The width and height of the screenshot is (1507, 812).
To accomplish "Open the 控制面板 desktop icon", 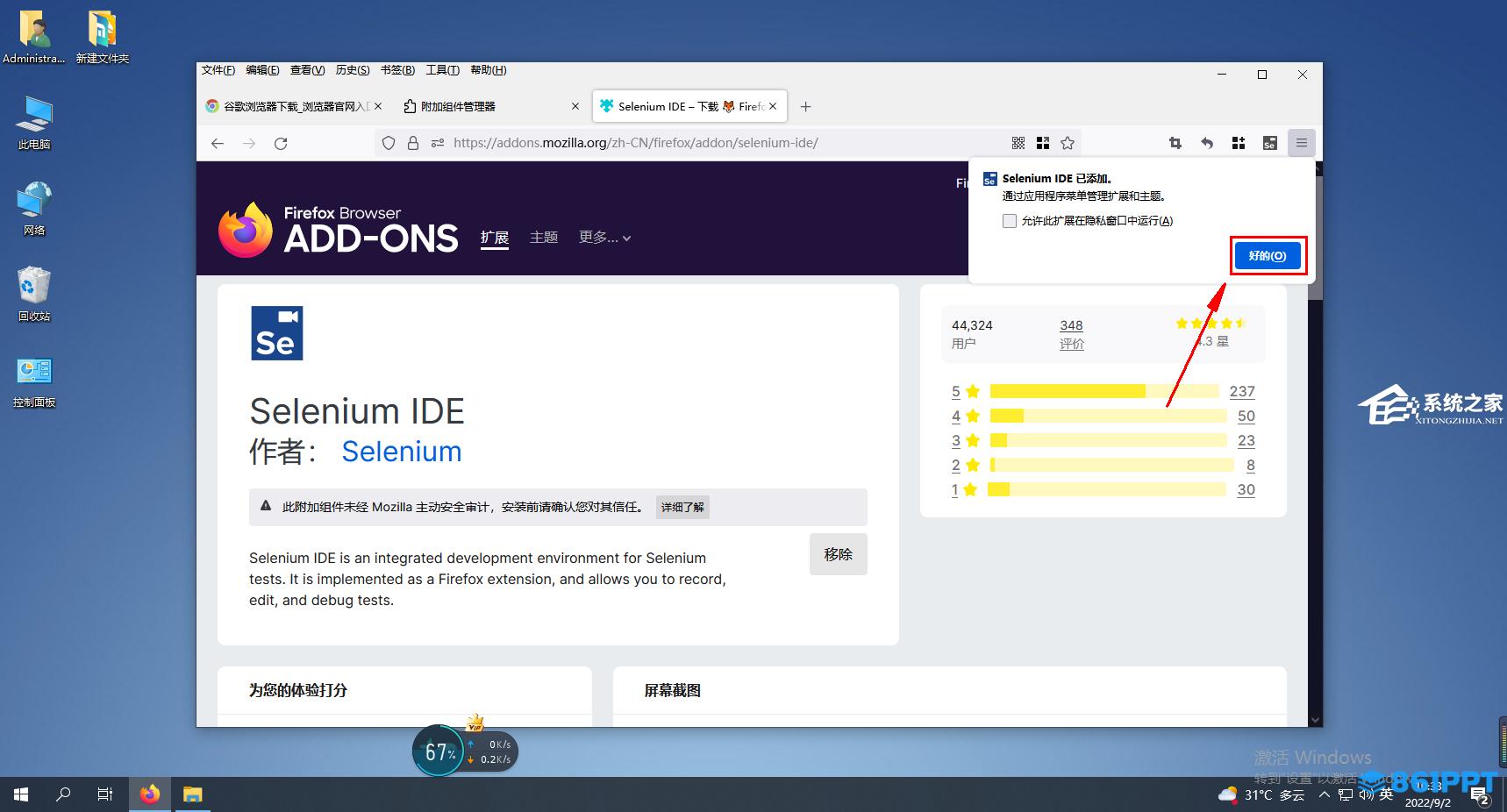I will tap(34, 381).
